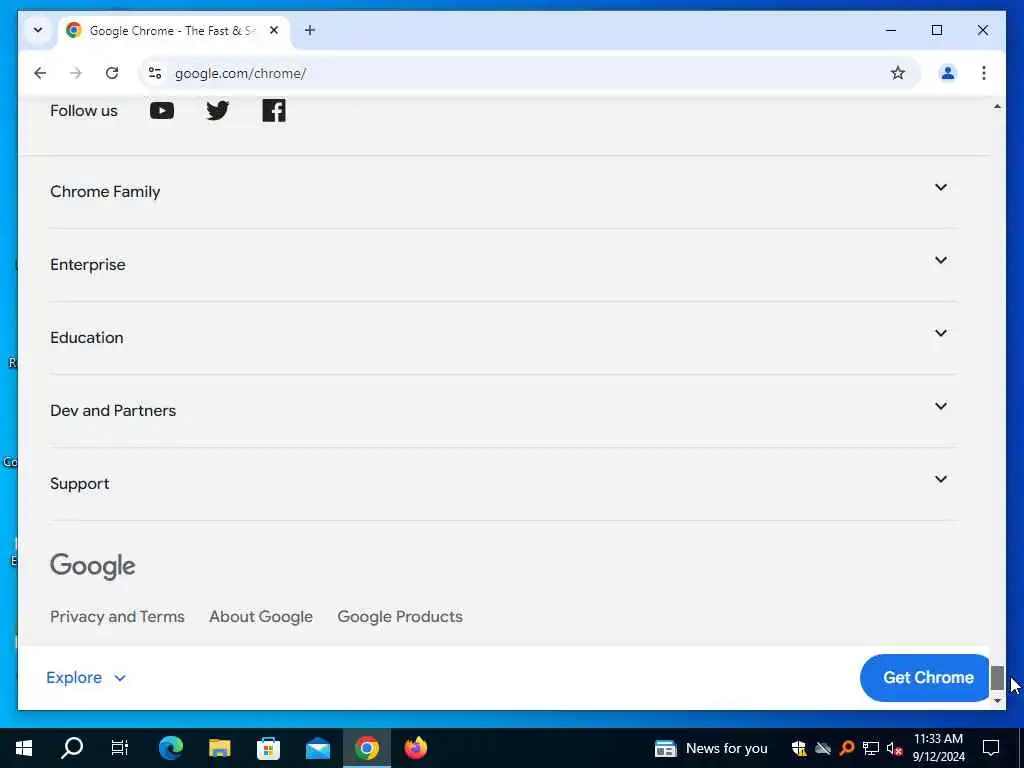Open Chrome's Facebook page icon

[x=274, y=110]
